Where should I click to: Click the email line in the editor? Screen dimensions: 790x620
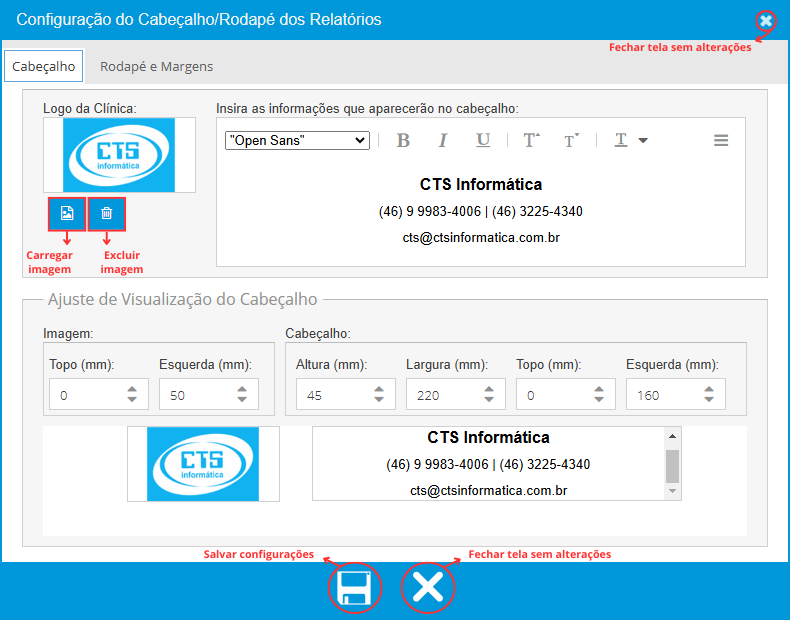click(481, 238)
